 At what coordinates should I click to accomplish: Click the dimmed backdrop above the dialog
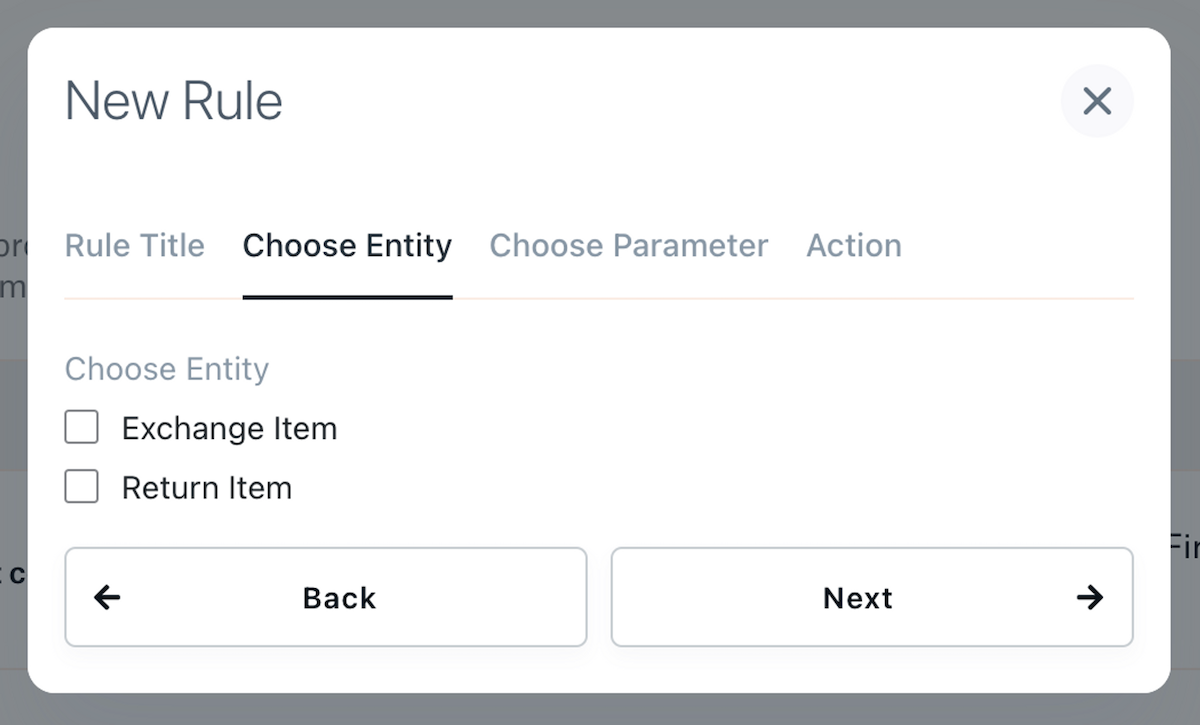coord(600,13)
